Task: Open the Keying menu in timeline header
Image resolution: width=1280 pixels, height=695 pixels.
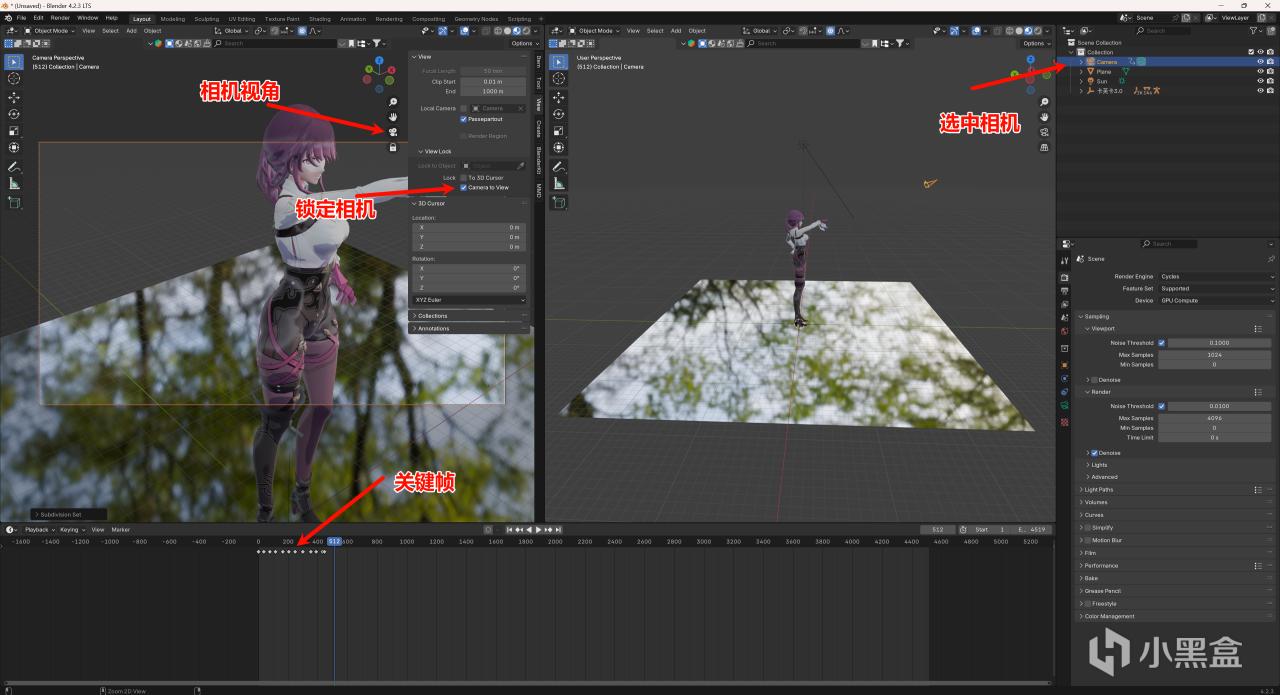Action: pyautogui.click(x=69, y=529)
